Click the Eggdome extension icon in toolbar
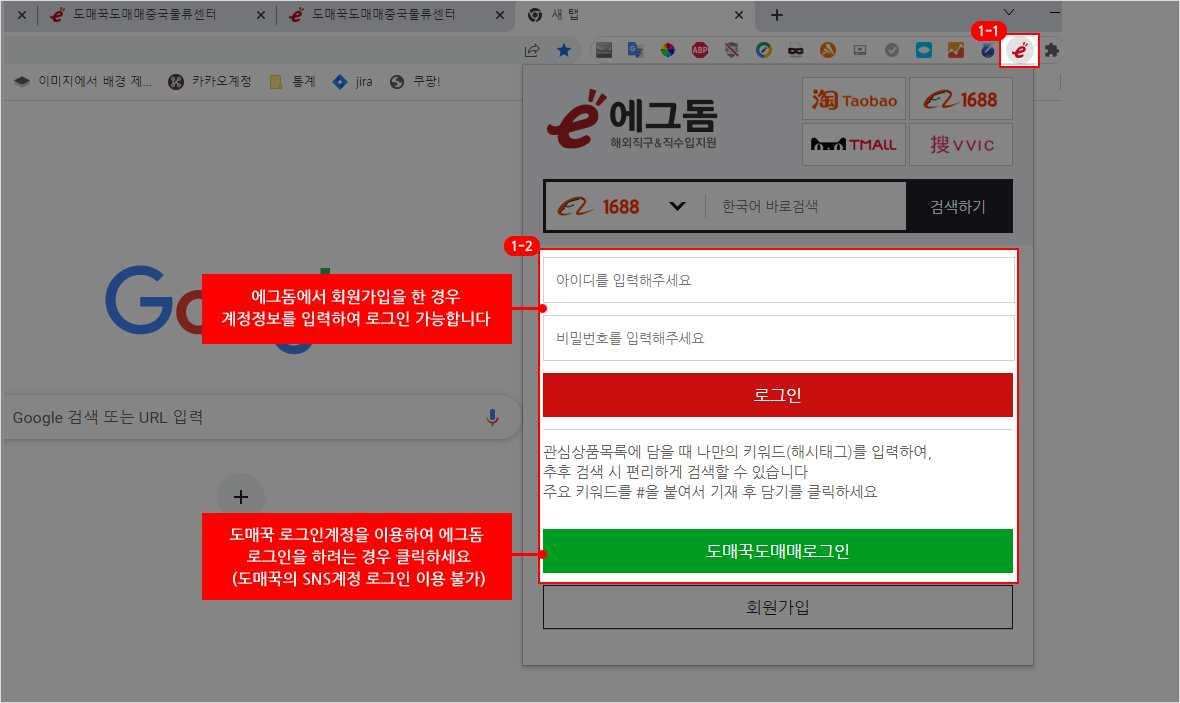1180x703 pixels. point(1020,50)
